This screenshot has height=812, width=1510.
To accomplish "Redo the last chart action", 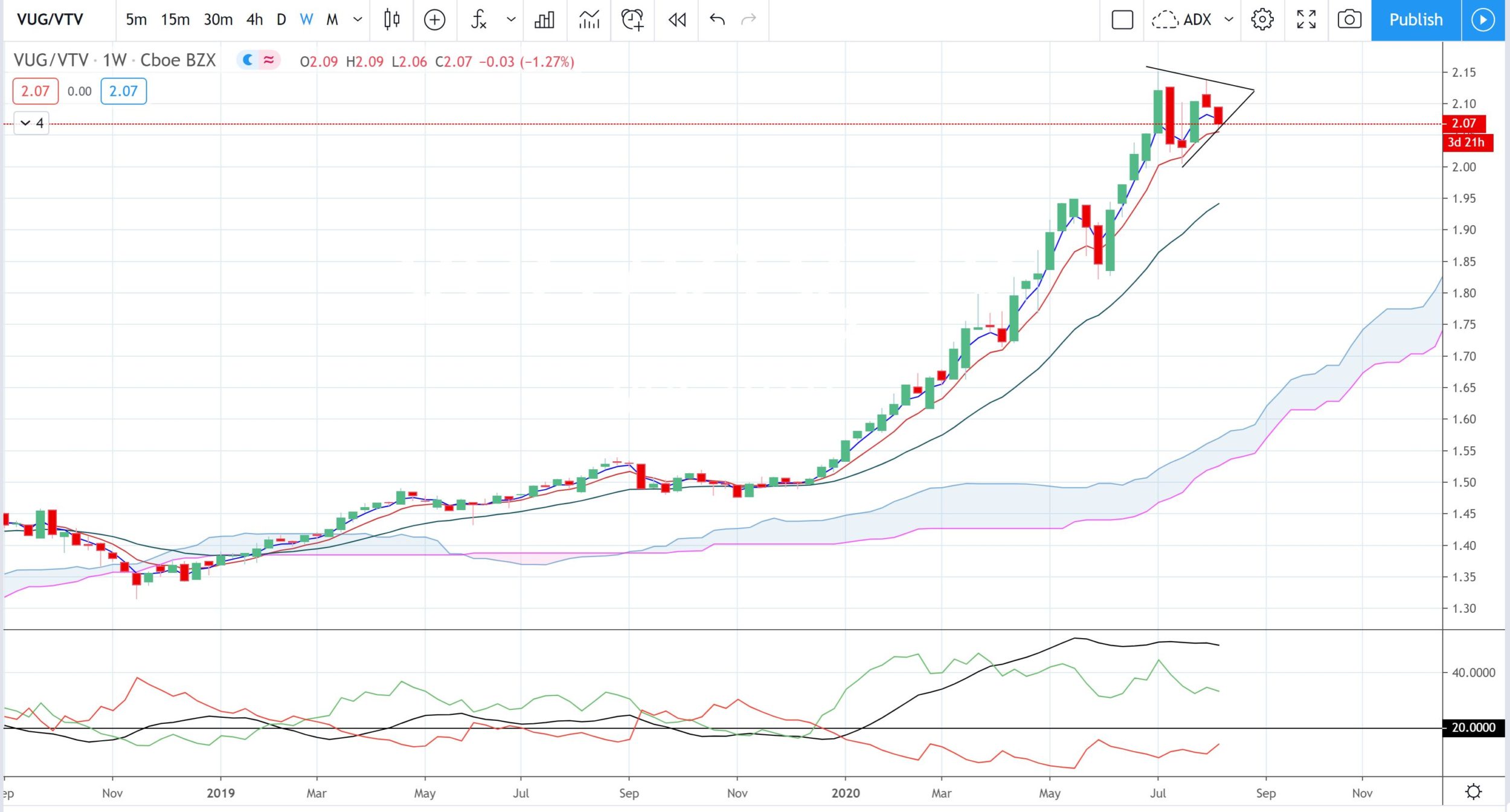I will [749, 20].
